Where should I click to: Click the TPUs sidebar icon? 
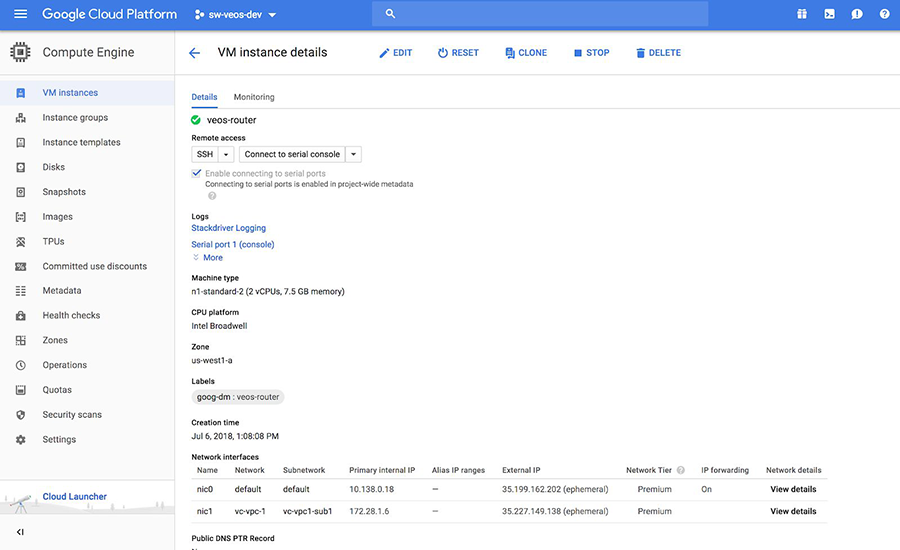[x=21, y=242]
